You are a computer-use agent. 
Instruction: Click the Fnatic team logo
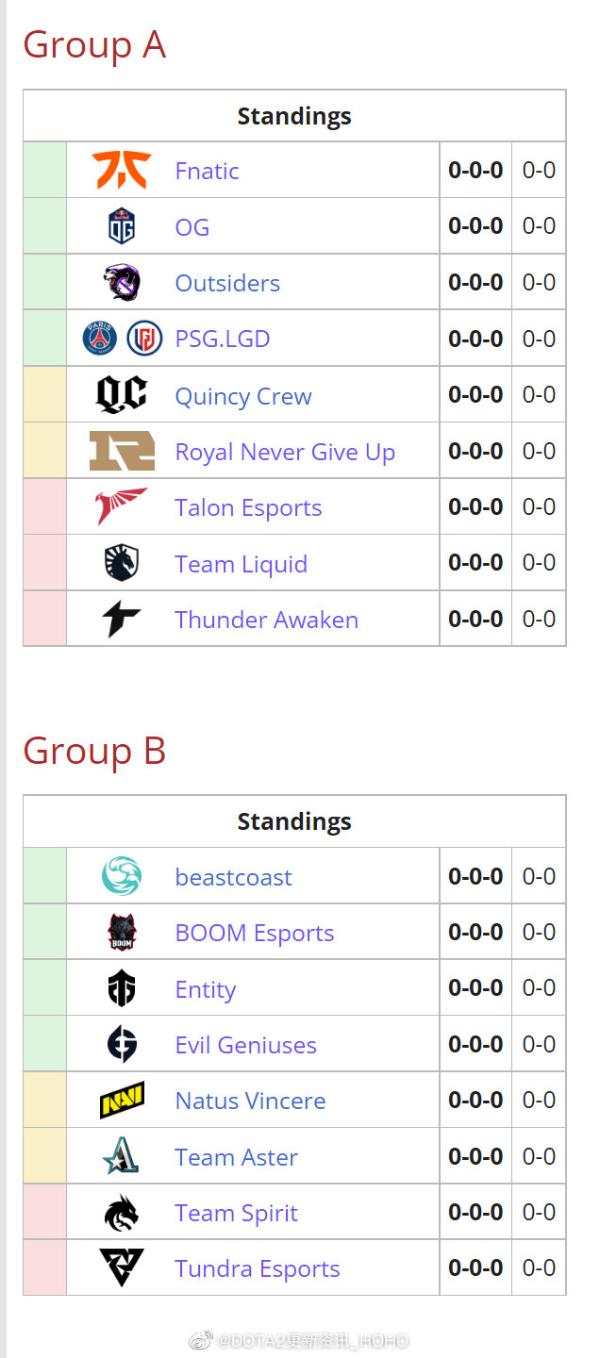point(122,170)
